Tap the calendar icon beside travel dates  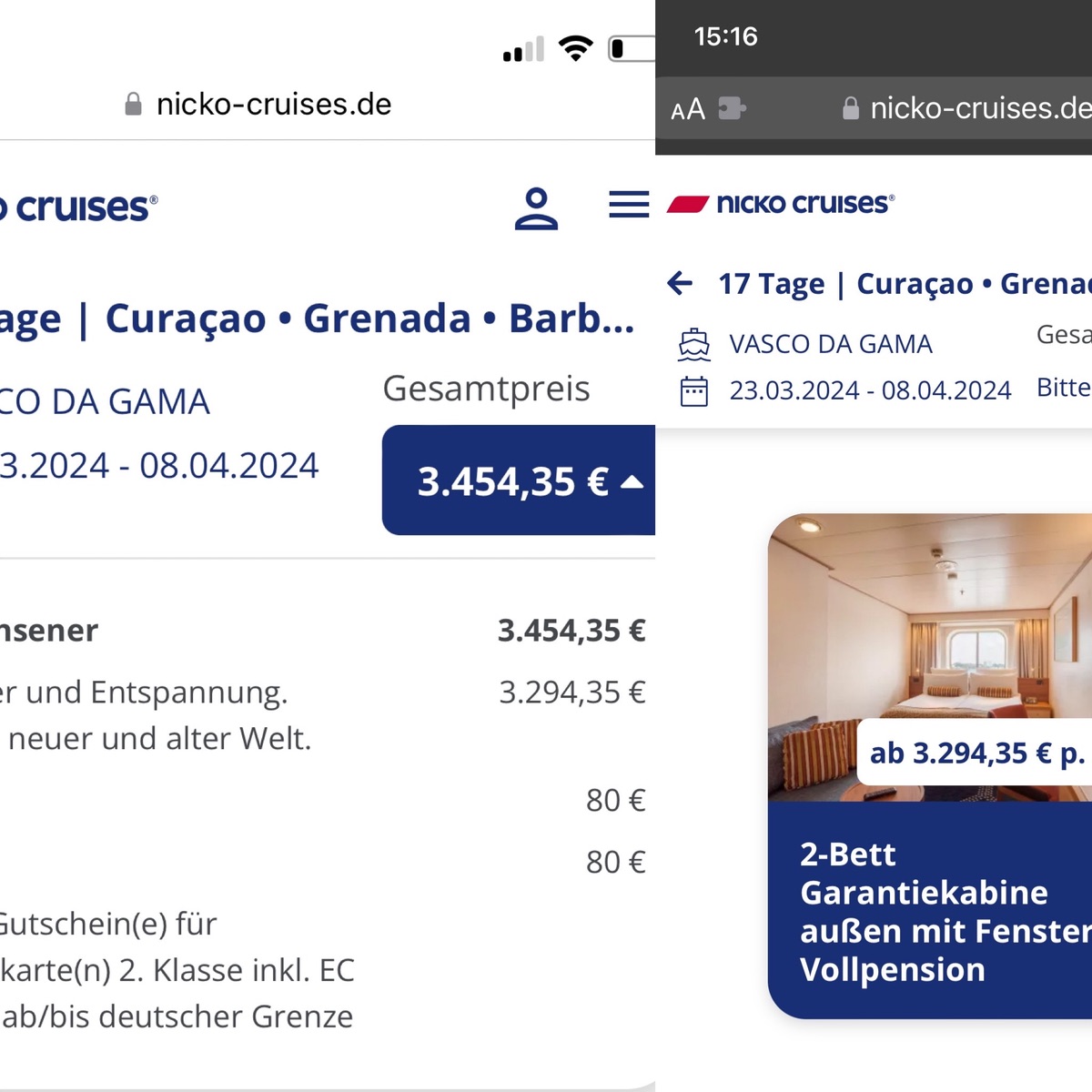(693, 390)
